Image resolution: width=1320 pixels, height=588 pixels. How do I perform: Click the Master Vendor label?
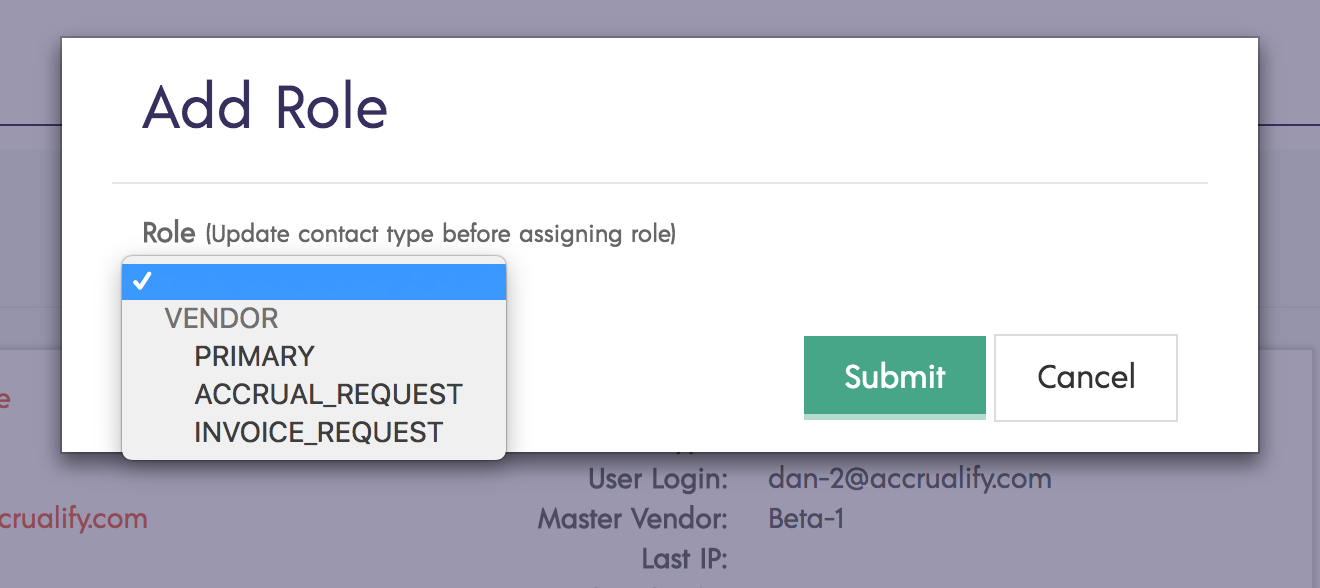click(632, 519)
